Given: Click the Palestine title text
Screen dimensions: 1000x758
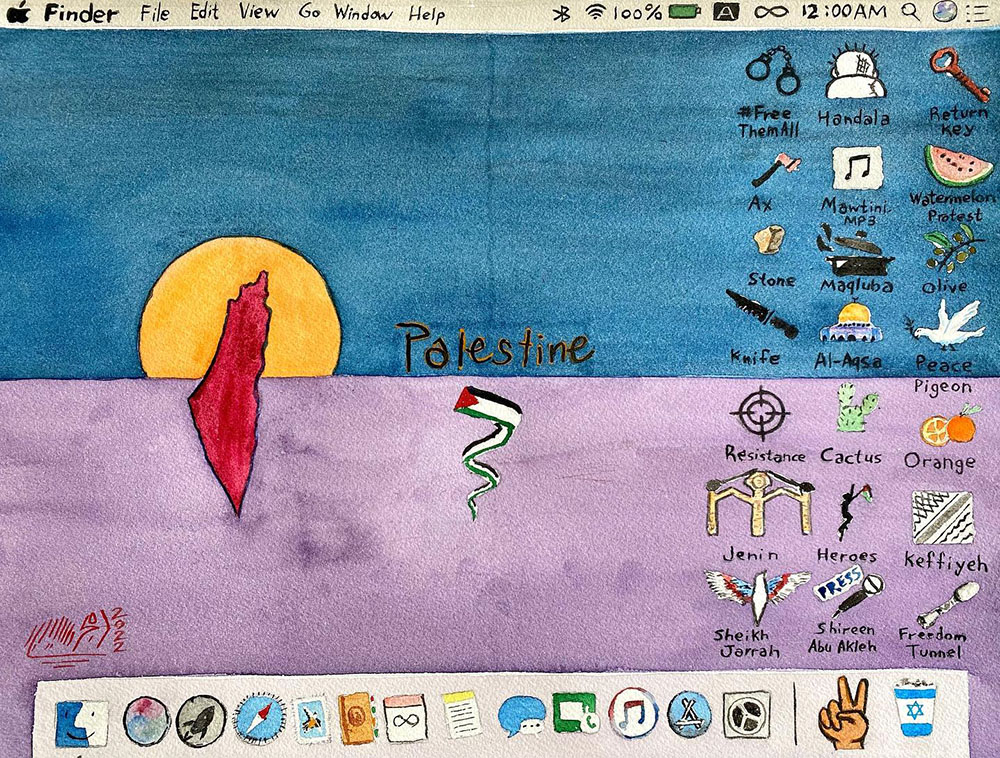Looking at the screenshot, I should tap(495, 346).
